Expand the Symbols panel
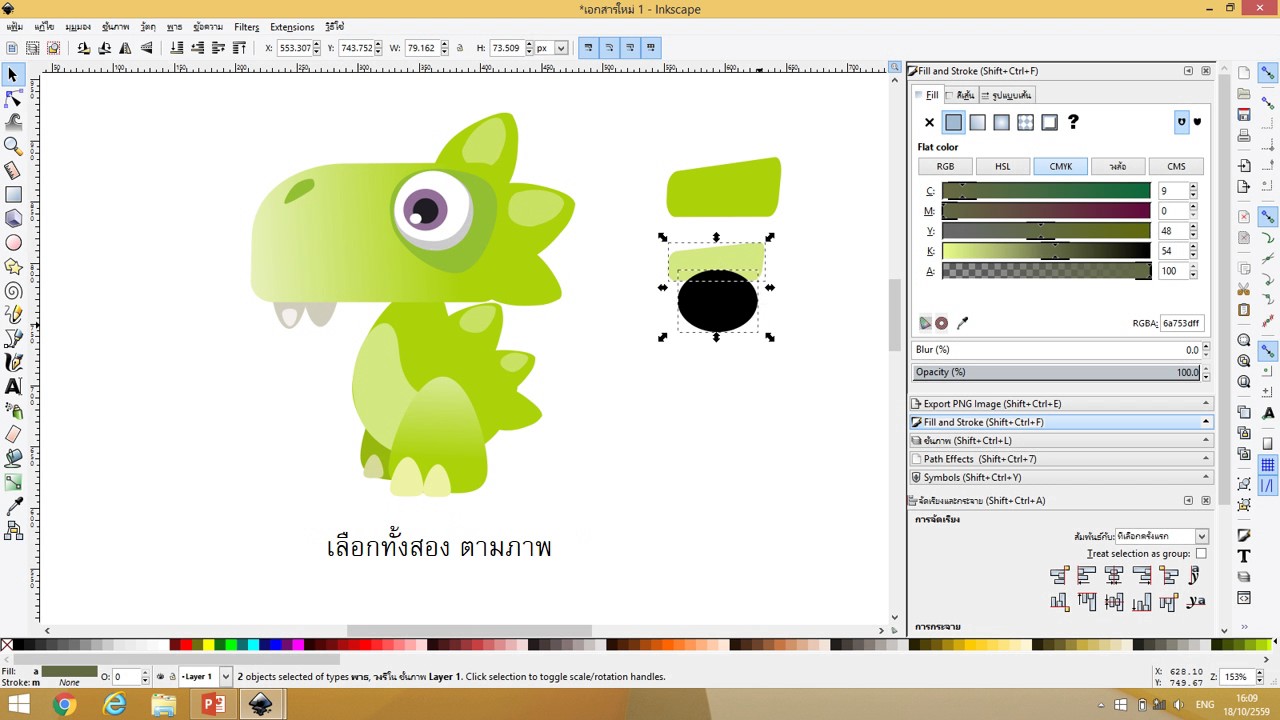Screen dimensions: 1280x720 [1060, 477]
